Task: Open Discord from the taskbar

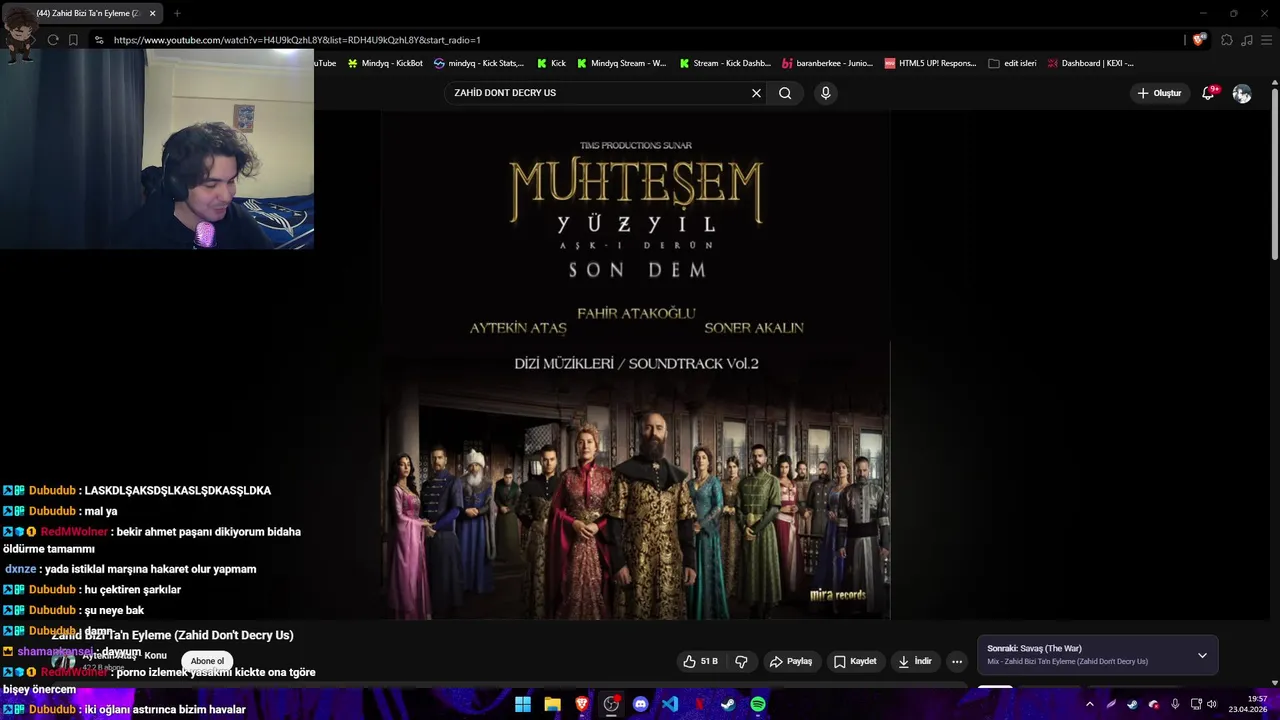Action: click(641, 704)
